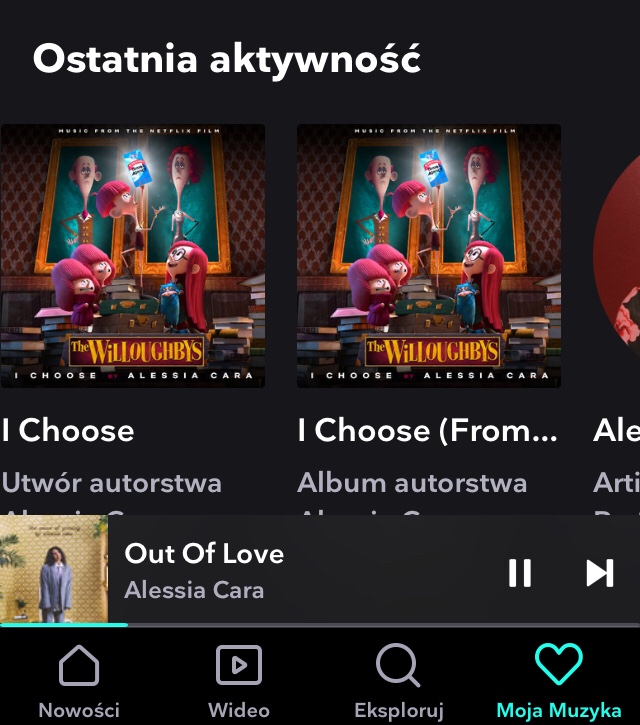
Task: Tap the Out Of Love mini-player artwork
Action: pos(54,569)
